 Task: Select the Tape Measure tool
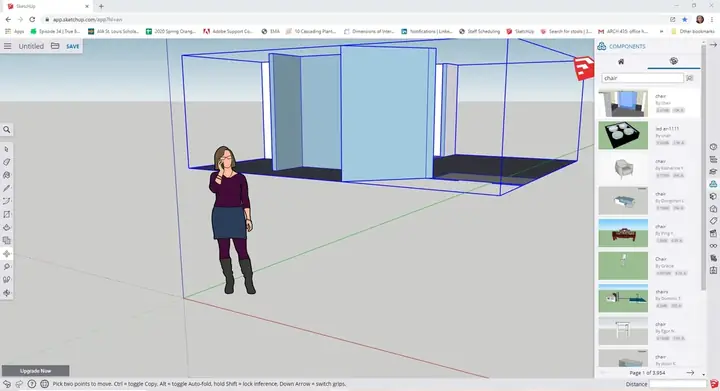coord(7,266)
